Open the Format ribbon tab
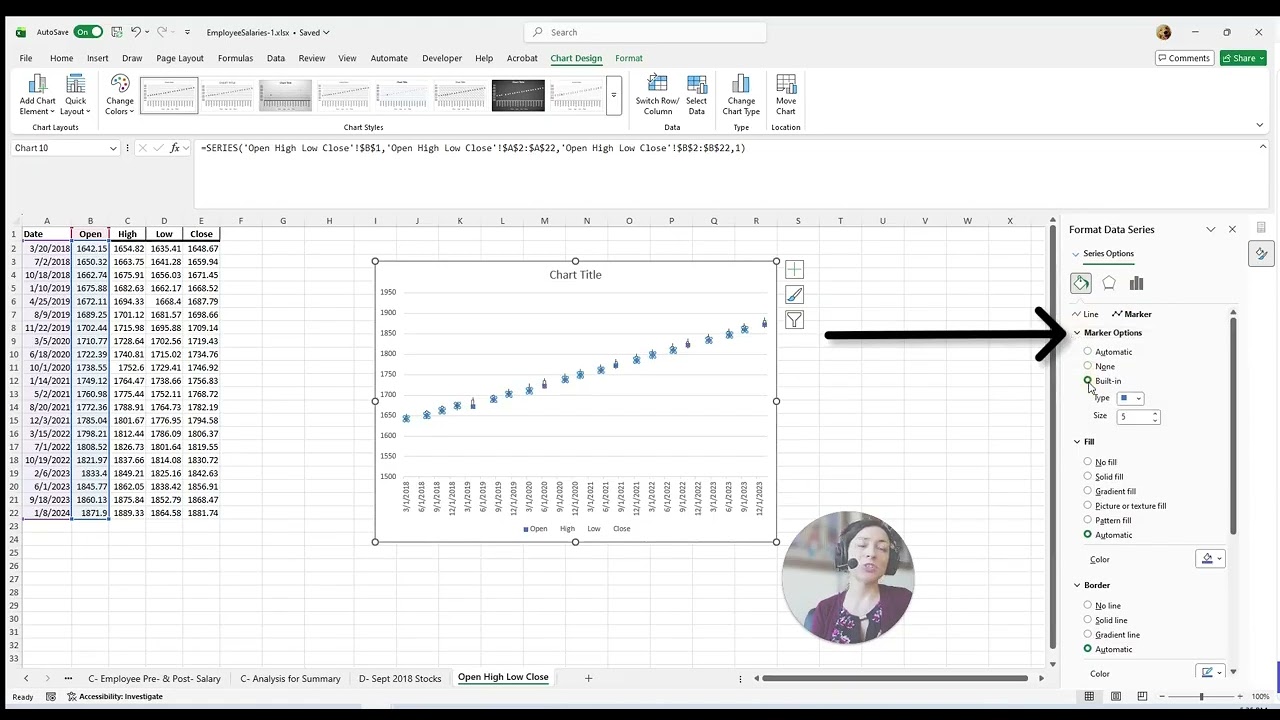The height and width of the screenshot is (720, 1280). coord(629,58)
